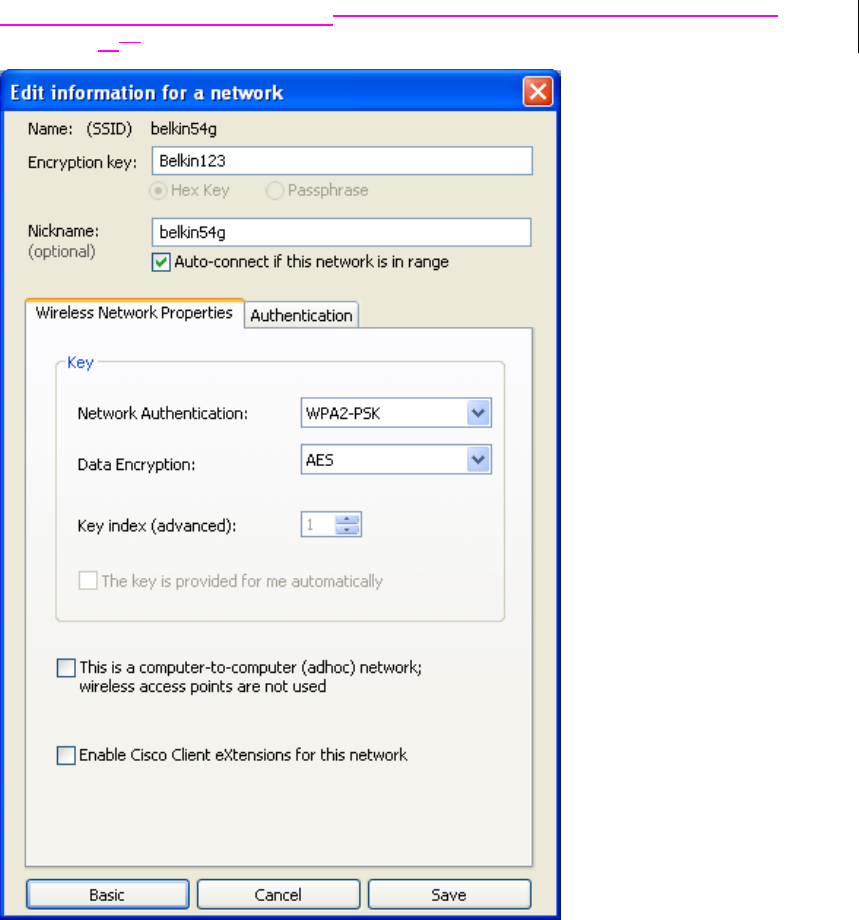Click the Data Encryption label
Image resolution: width=859 pixels, height=920 pixels.
pos(136,464)
